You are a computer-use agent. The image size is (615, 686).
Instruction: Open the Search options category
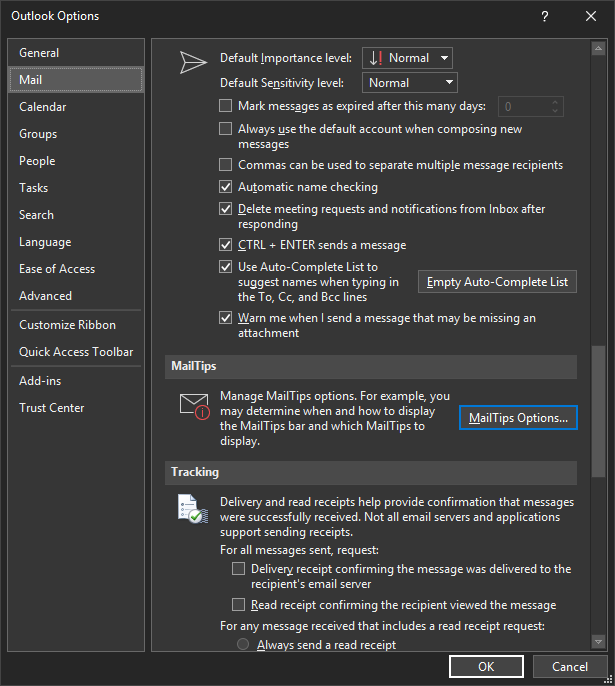[76, 215]
